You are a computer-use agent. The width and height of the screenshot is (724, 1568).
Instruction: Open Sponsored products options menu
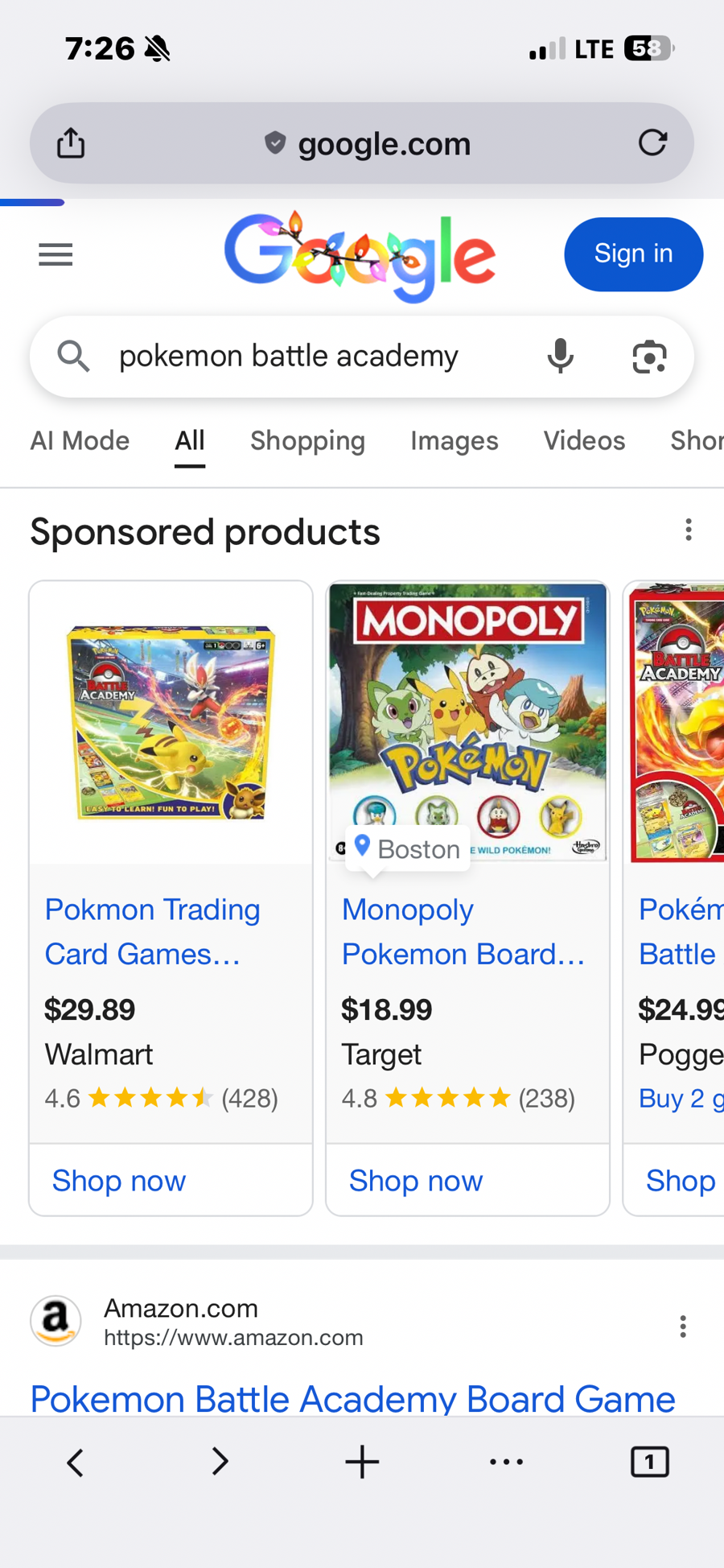(689, 530)
